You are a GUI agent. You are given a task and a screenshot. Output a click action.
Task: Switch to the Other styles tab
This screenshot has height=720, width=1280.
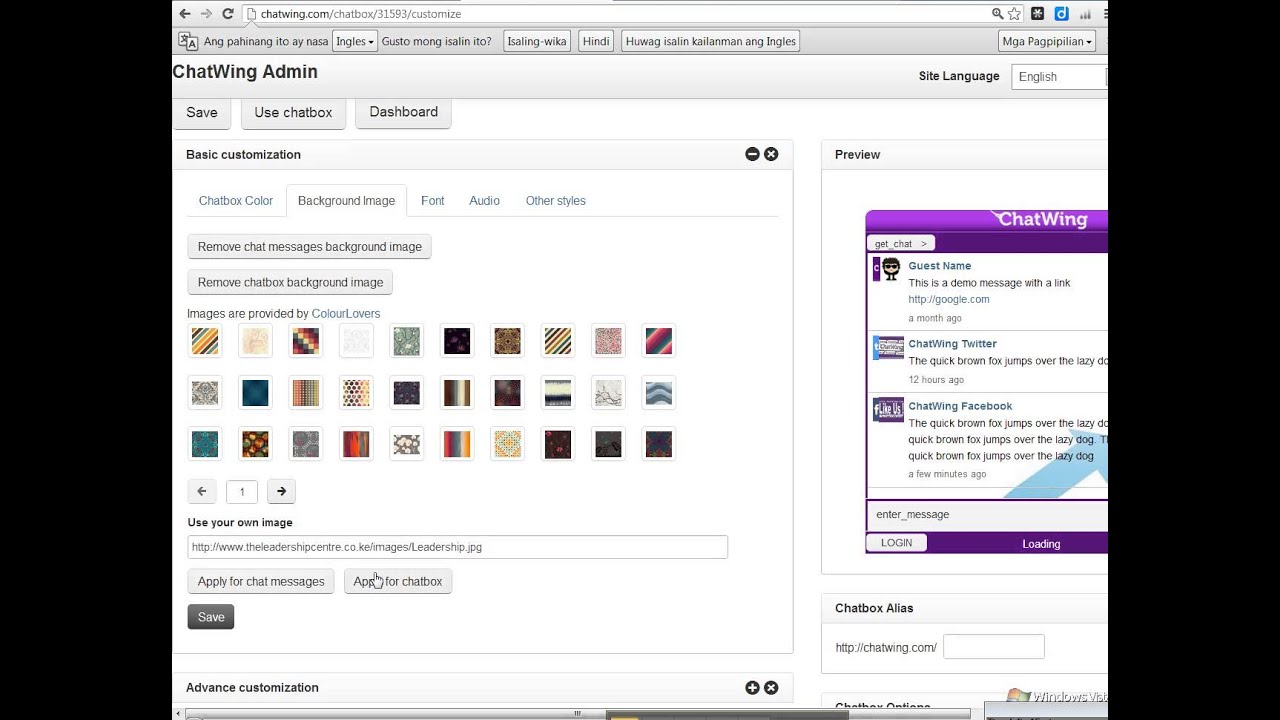pos(556,200)
